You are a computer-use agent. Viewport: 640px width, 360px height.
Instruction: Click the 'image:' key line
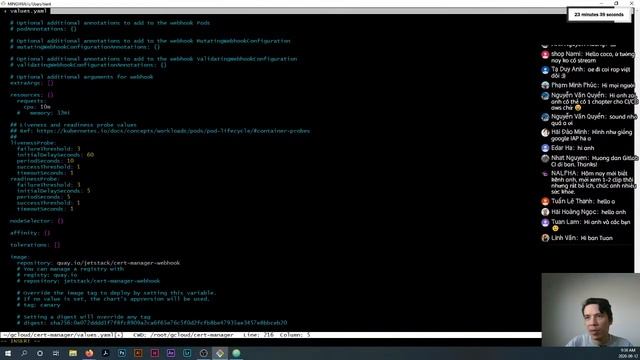coord(20,257)
